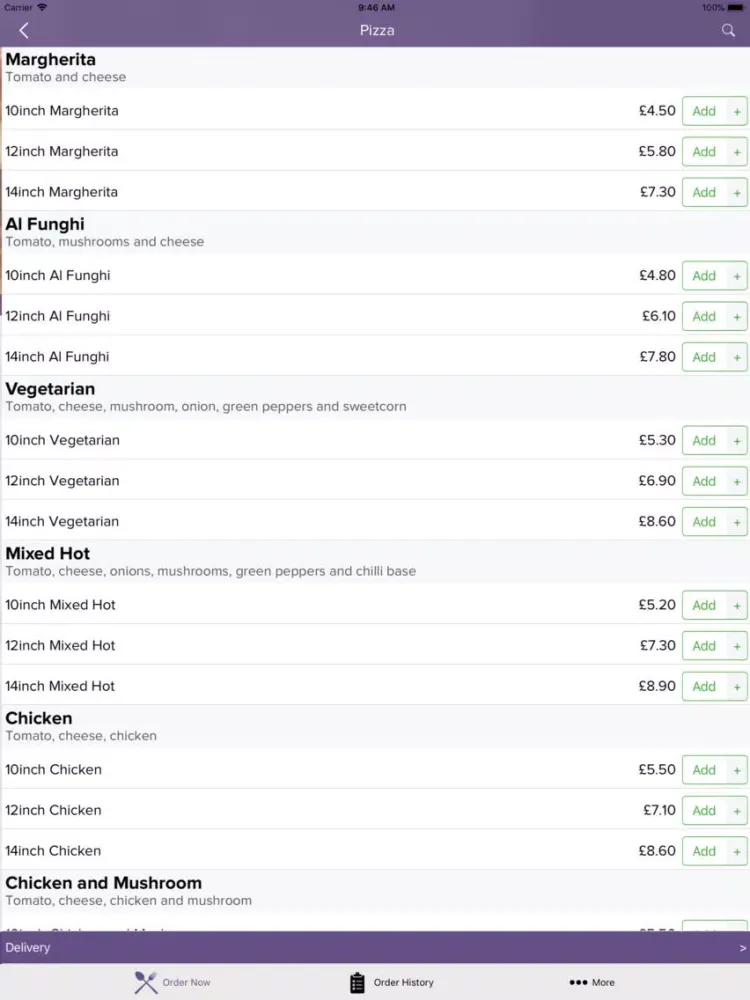Click the Margherita section heading
The width and height of the screenshot is (750, 1000).
coord(50,60)
